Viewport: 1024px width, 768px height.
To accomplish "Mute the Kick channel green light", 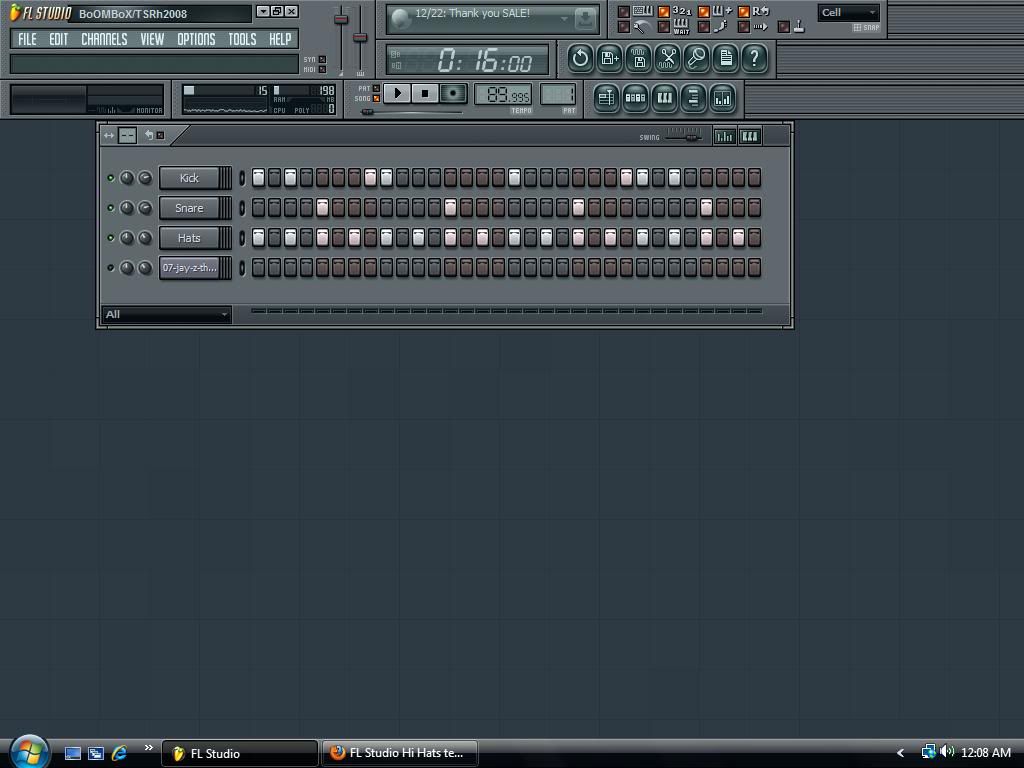I will 110,178.
